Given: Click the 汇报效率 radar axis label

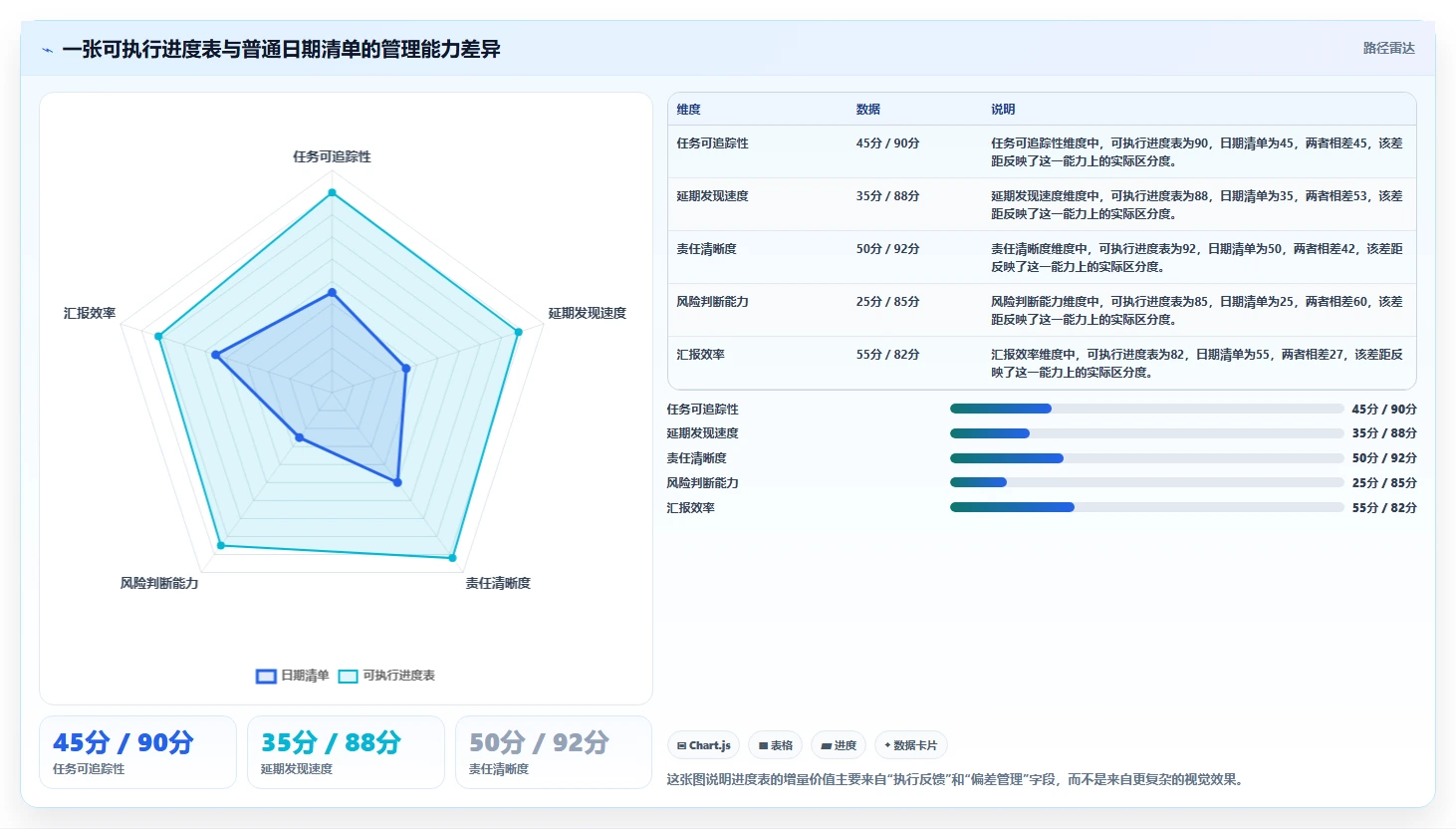Looking at the screenshot, I should point(90,313).
